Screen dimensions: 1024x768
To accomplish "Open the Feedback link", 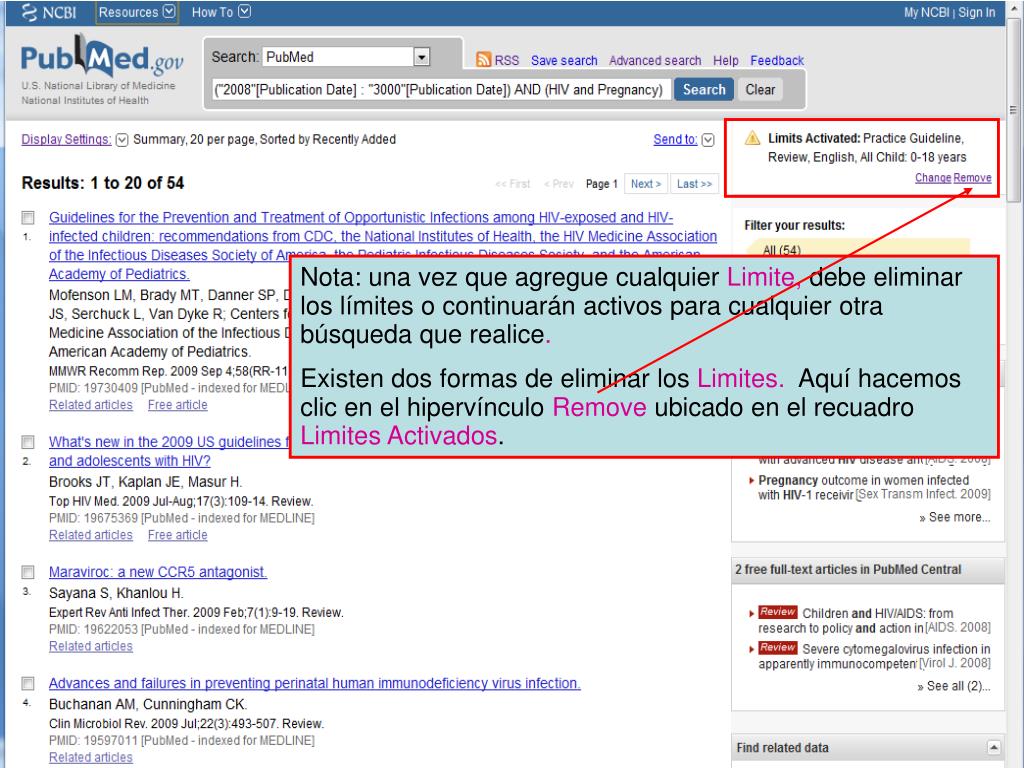I will (777, 60).
